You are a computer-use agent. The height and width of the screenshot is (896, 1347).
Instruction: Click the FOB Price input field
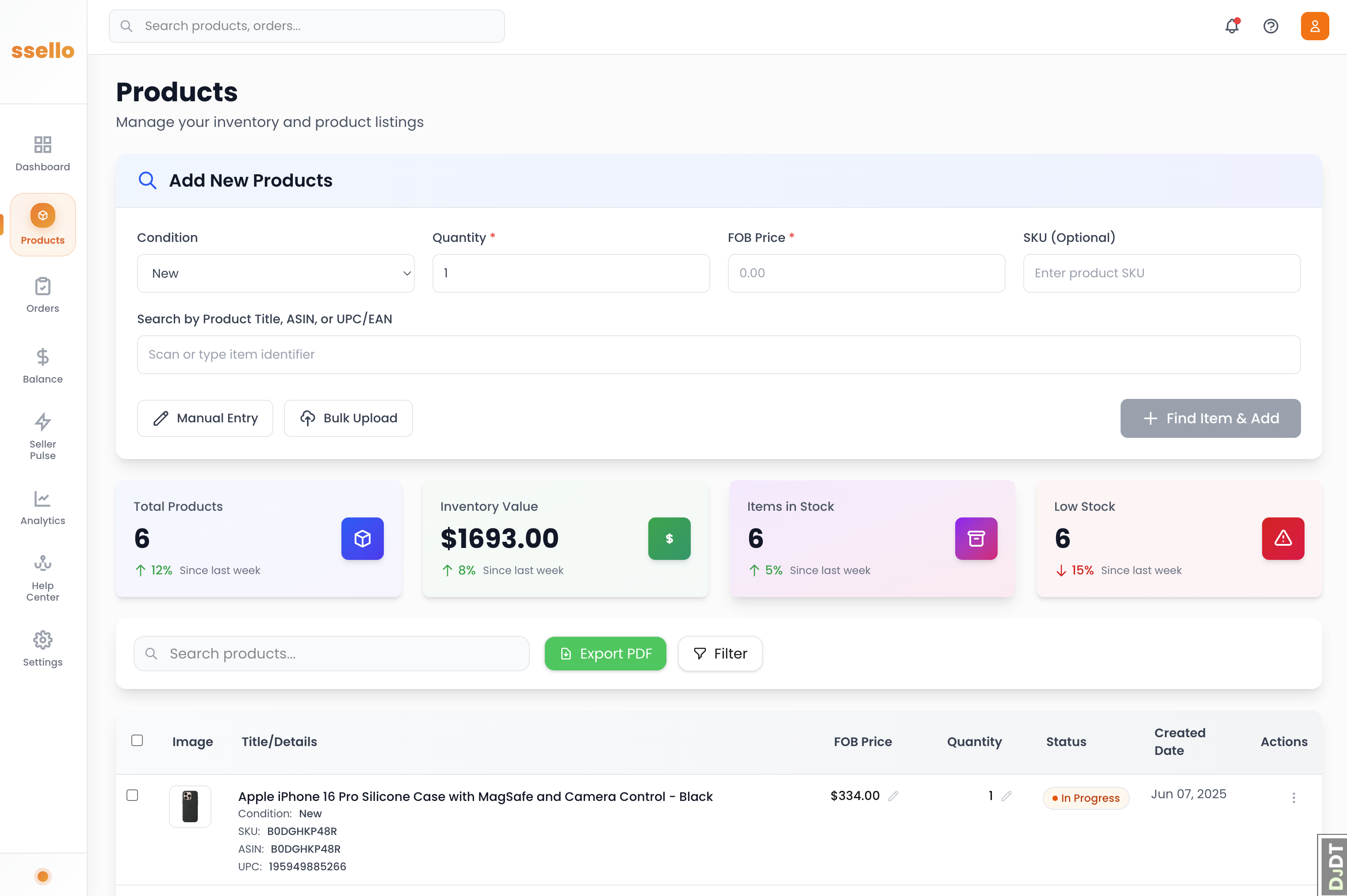(866, 273)
